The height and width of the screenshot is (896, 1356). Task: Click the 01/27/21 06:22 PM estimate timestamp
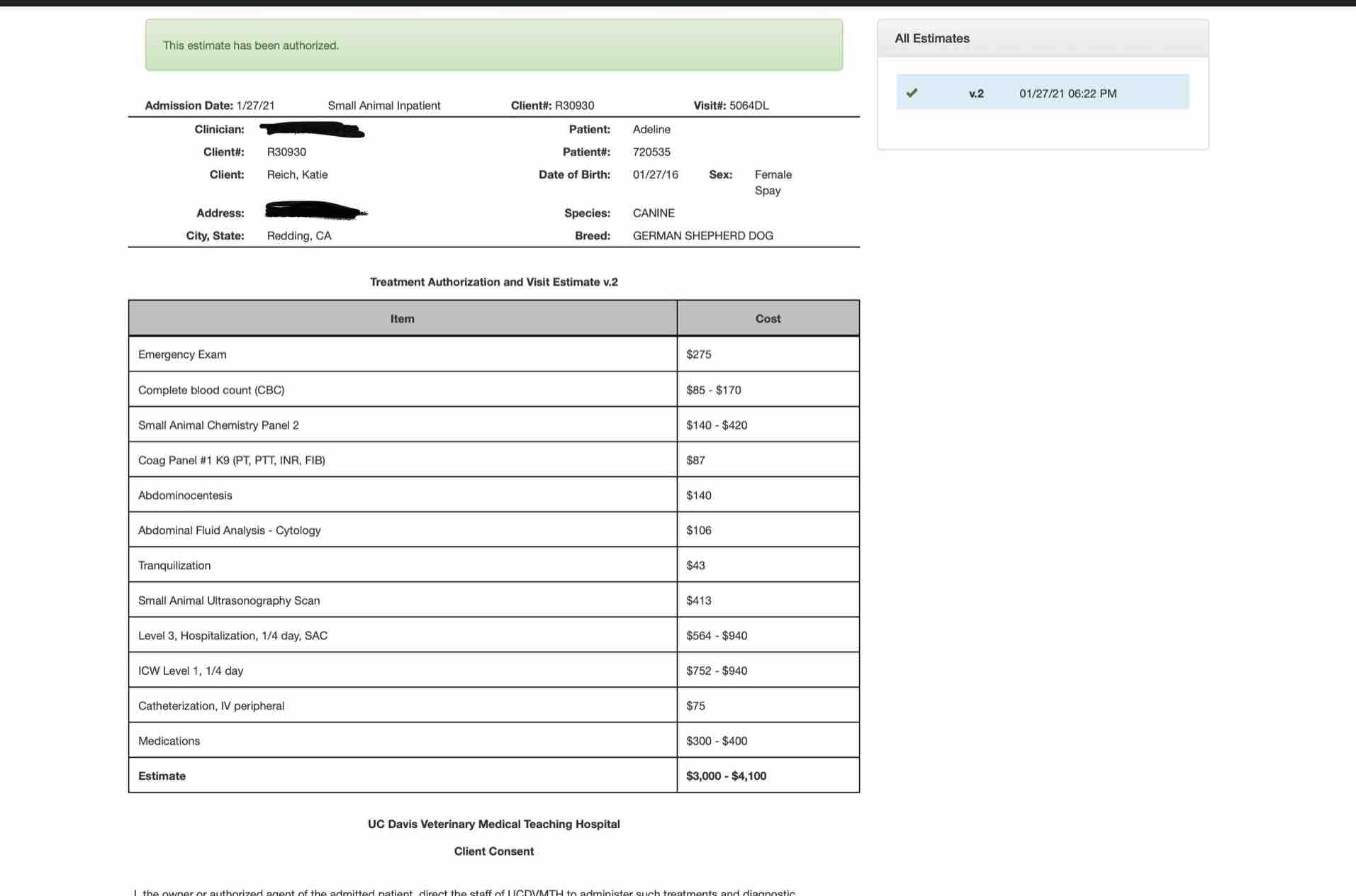(1068, 94)
